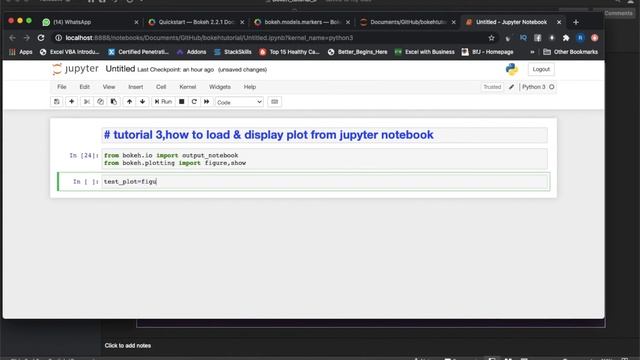Rename notebook by clicking the Untitled title
Screen dimensions: 640x360
120,69
